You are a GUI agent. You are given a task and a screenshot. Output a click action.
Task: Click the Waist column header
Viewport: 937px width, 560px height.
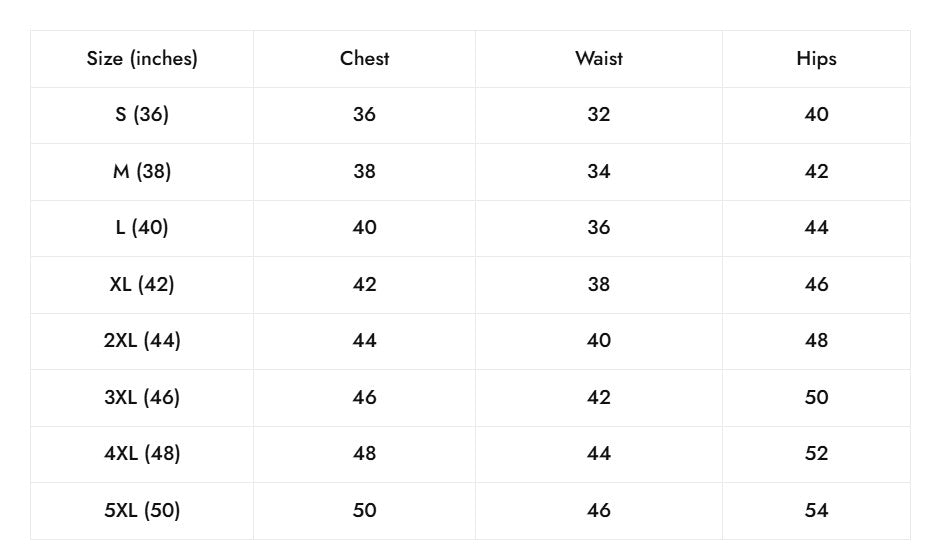(598, 58)
